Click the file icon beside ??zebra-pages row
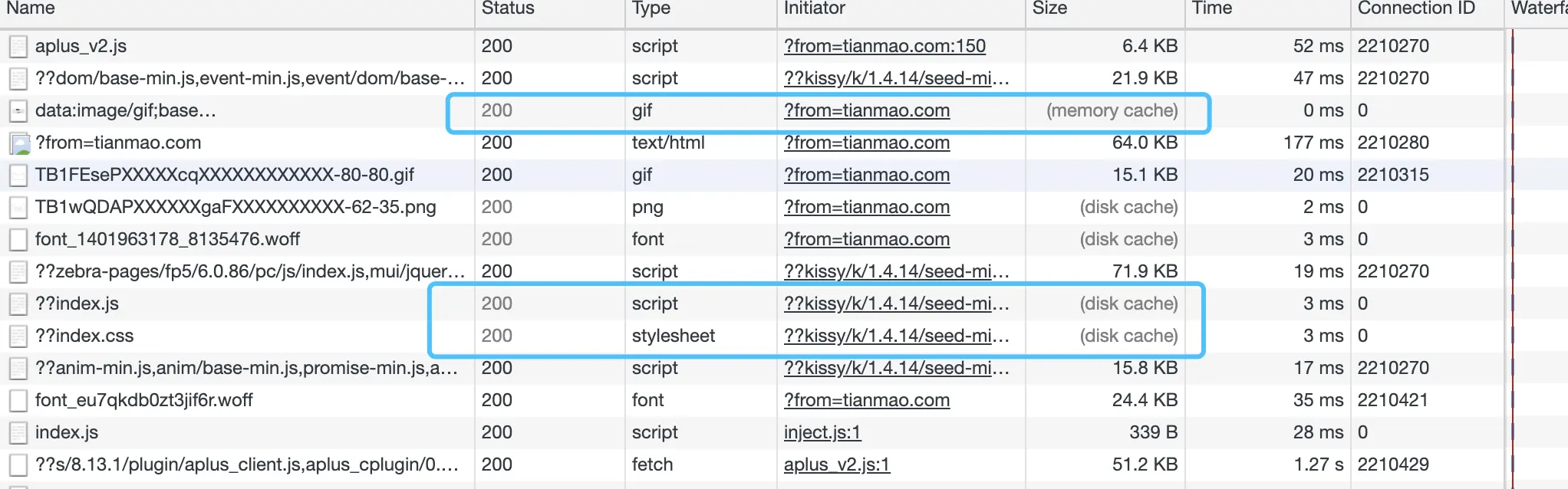The image size is (1568, 489). 18,272
